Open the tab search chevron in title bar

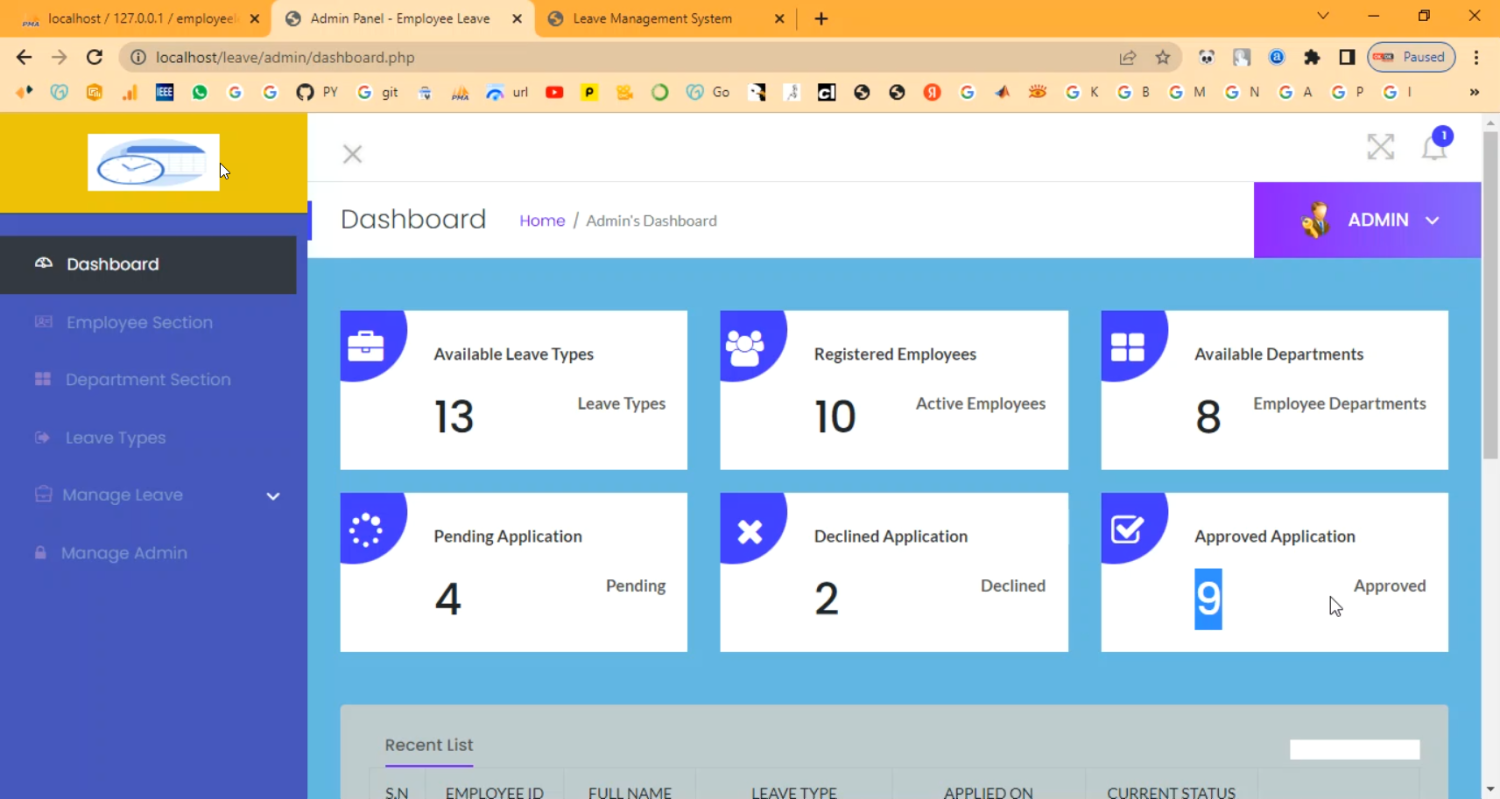point(1323,16)
